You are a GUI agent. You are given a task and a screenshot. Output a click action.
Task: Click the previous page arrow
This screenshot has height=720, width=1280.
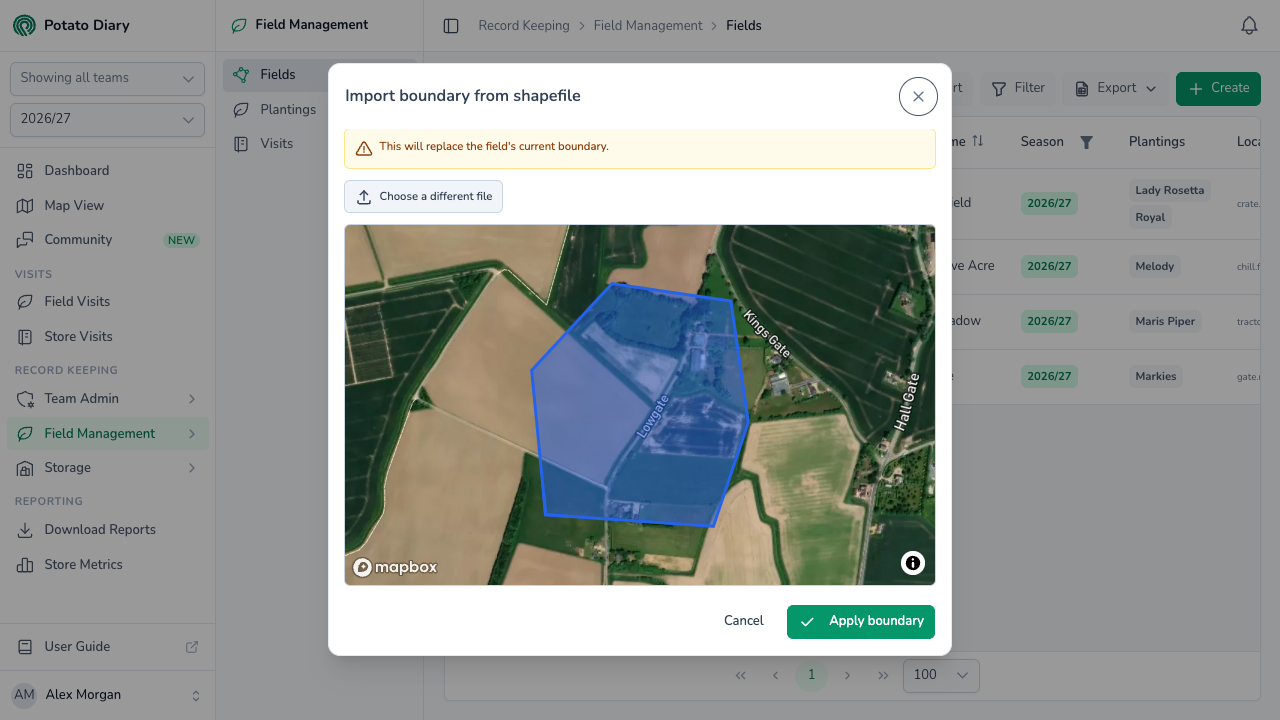775,675
